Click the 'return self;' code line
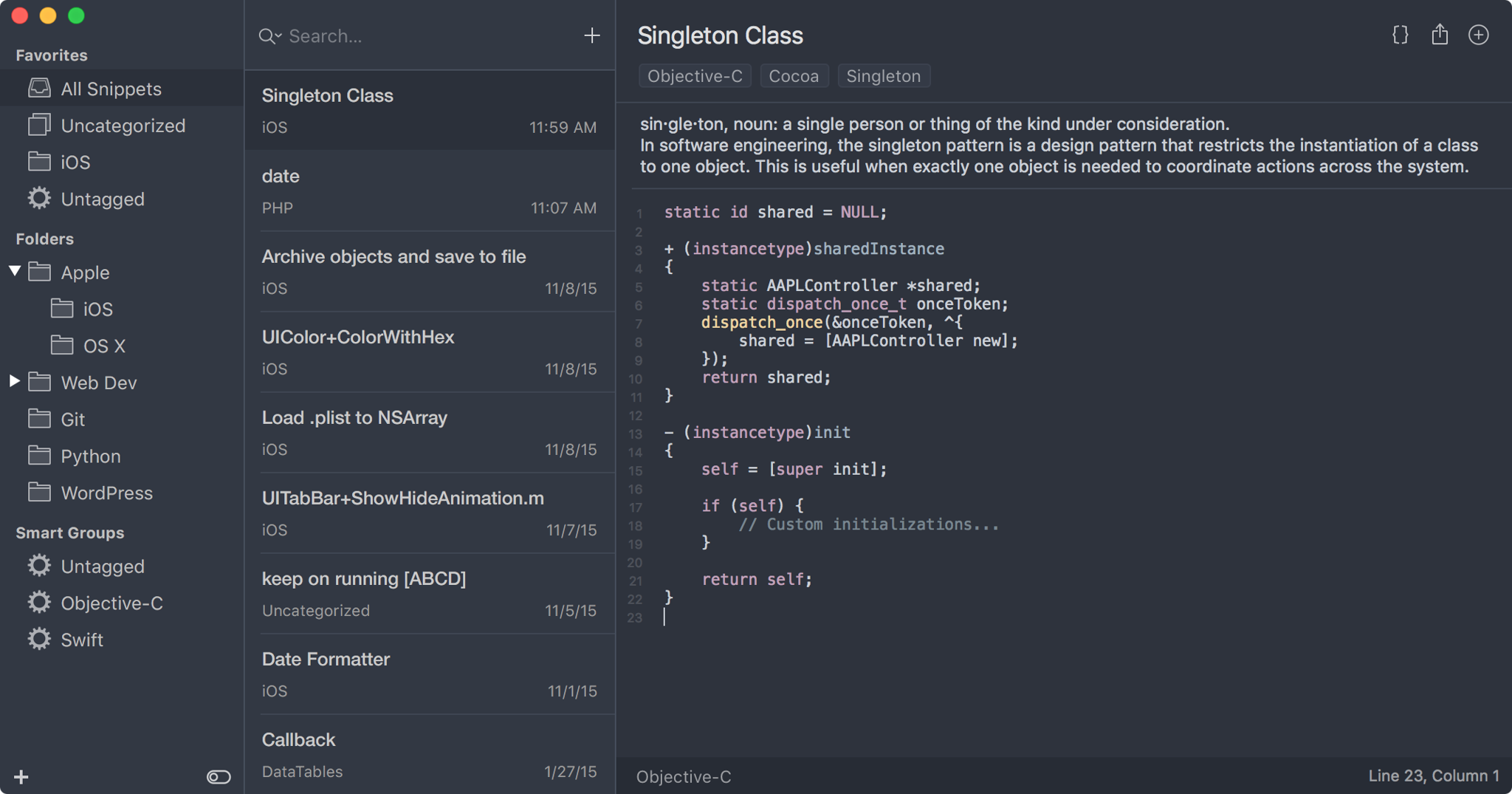Image resolution: width=1512 pixels, height=794 pixels. click(x=757, y=579)
